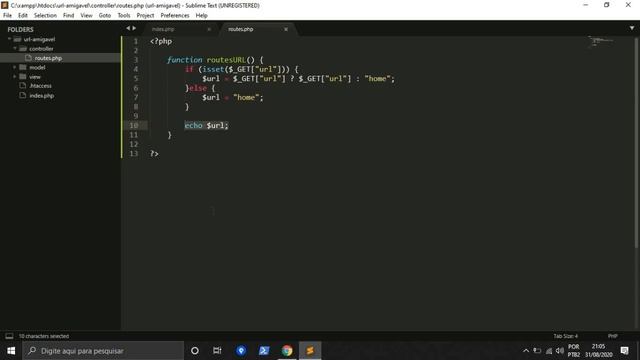640x360 pixels.
Task: Open Cortana from the taskbar
Action: pyautogui.click(x=195, y=351)
